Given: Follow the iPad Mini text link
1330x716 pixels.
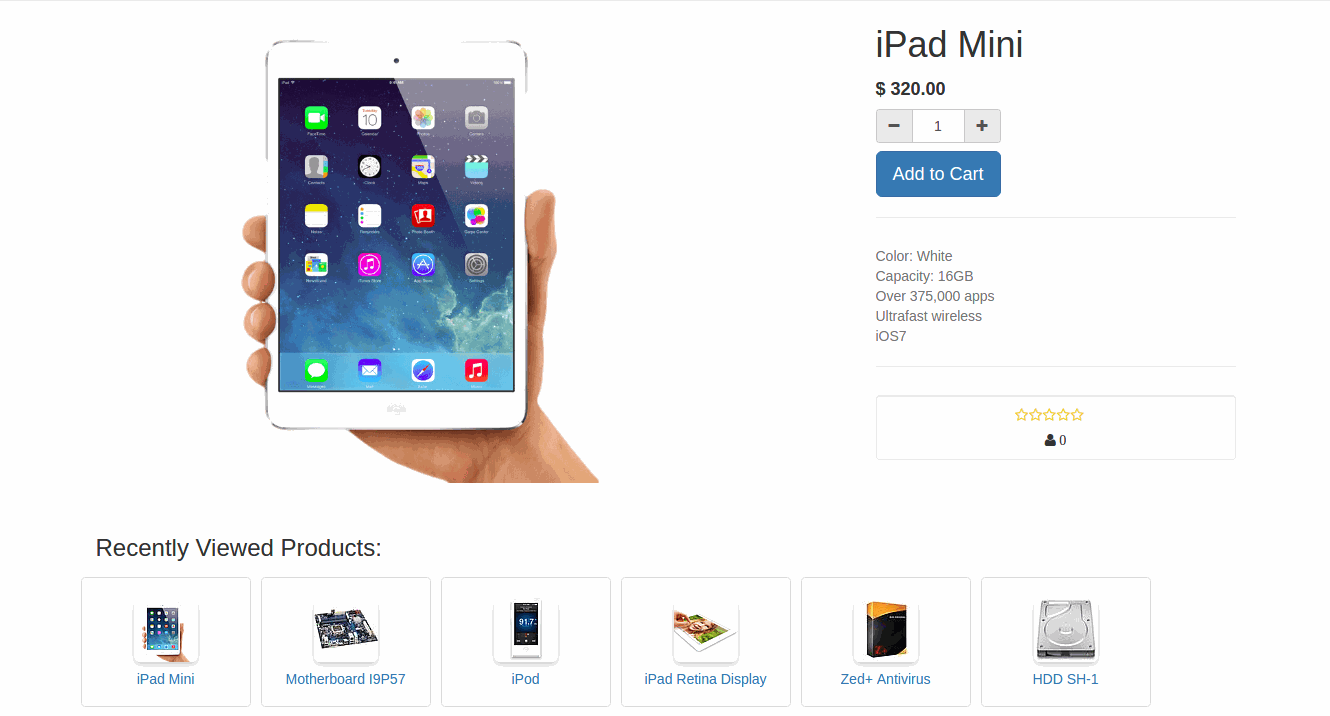Looking at the screenshot, I should point(166,679).
